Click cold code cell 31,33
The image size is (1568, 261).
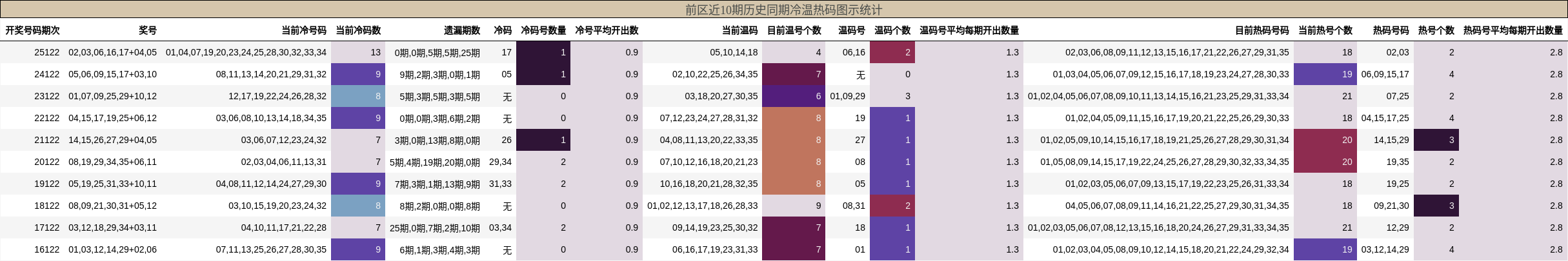click(500, 184)
